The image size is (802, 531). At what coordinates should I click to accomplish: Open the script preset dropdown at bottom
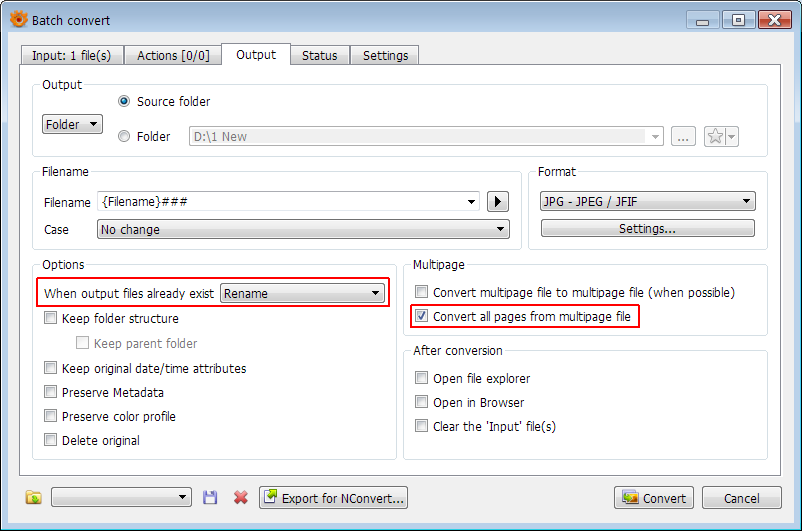(121, 497)
